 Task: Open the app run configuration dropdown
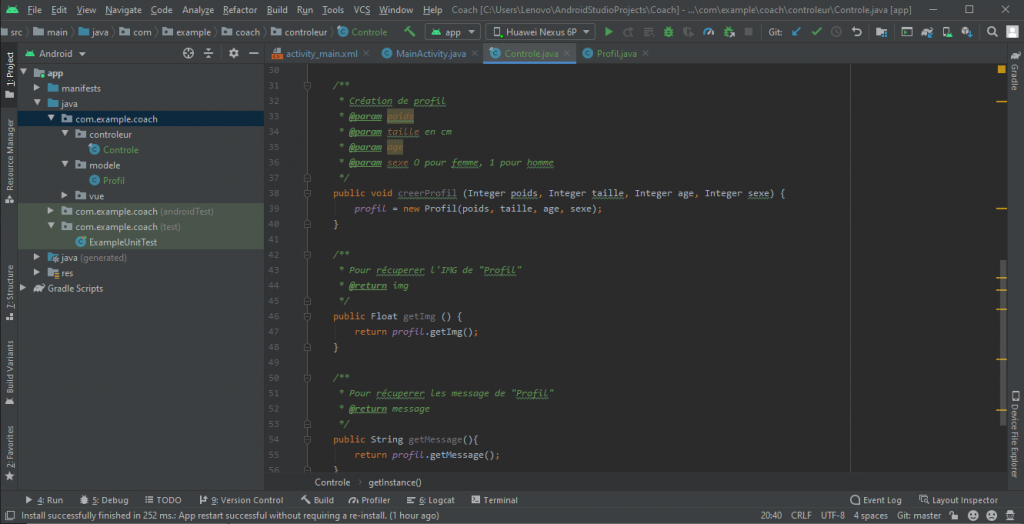[x=451, y=32]
